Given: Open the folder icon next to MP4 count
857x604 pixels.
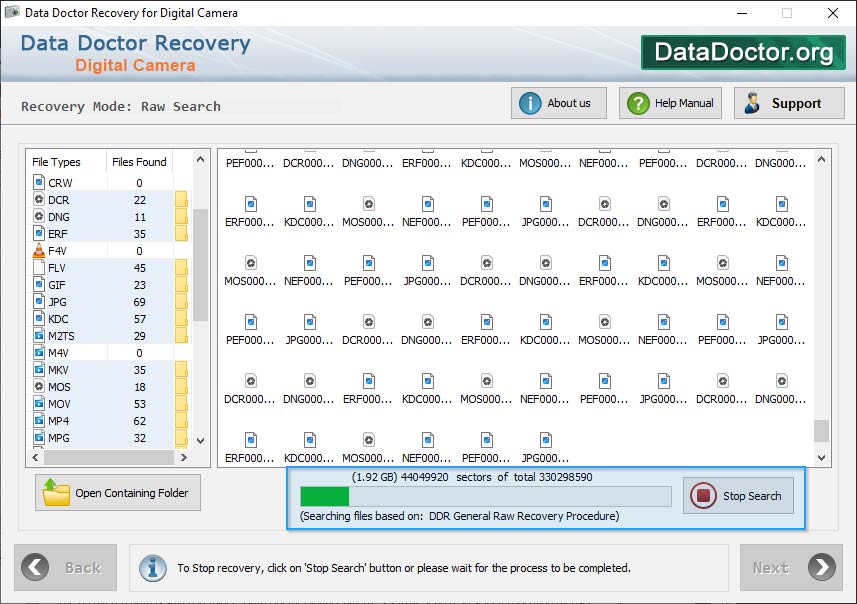Looking at the screenshot, I should tap(181, 421).
